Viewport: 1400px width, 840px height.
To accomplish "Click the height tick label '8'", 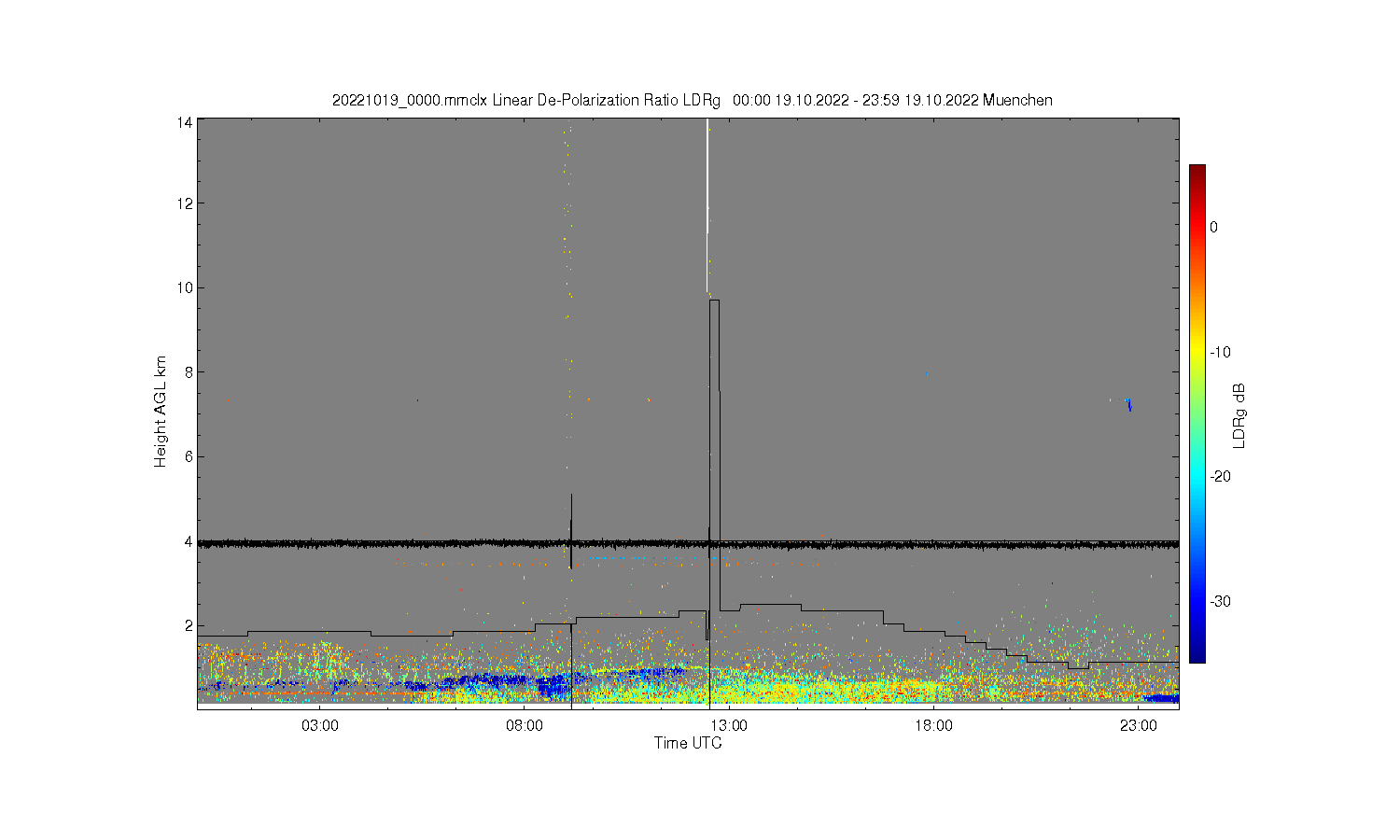I will tap(189, 371).
